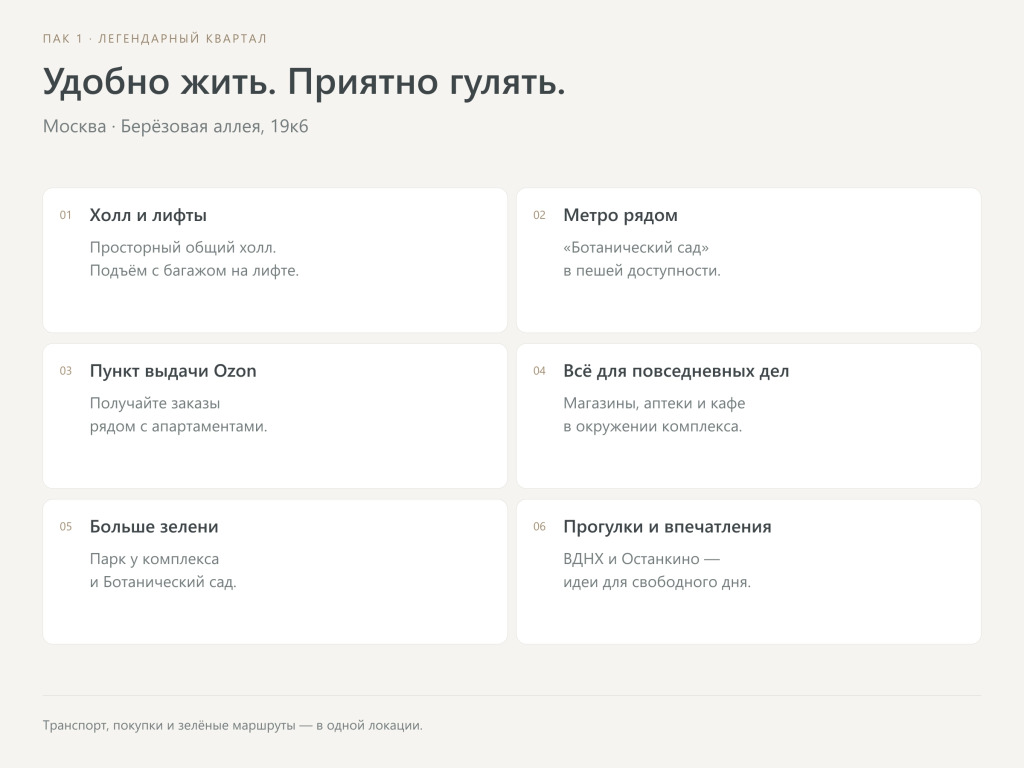1024x768 pixels.
Task: Click the text 'Получайте заказы'
Action: (x=155, y=404)
